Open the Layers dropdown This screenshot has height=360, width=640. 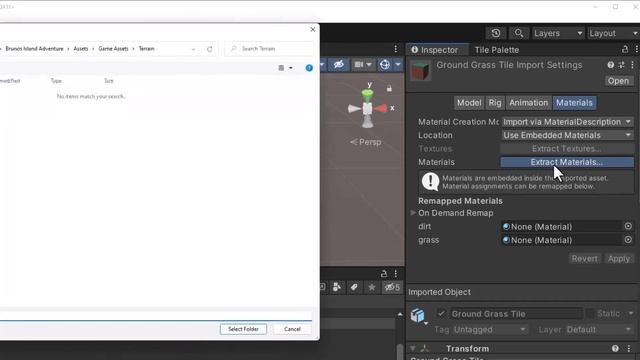click(x=558, y=33)
